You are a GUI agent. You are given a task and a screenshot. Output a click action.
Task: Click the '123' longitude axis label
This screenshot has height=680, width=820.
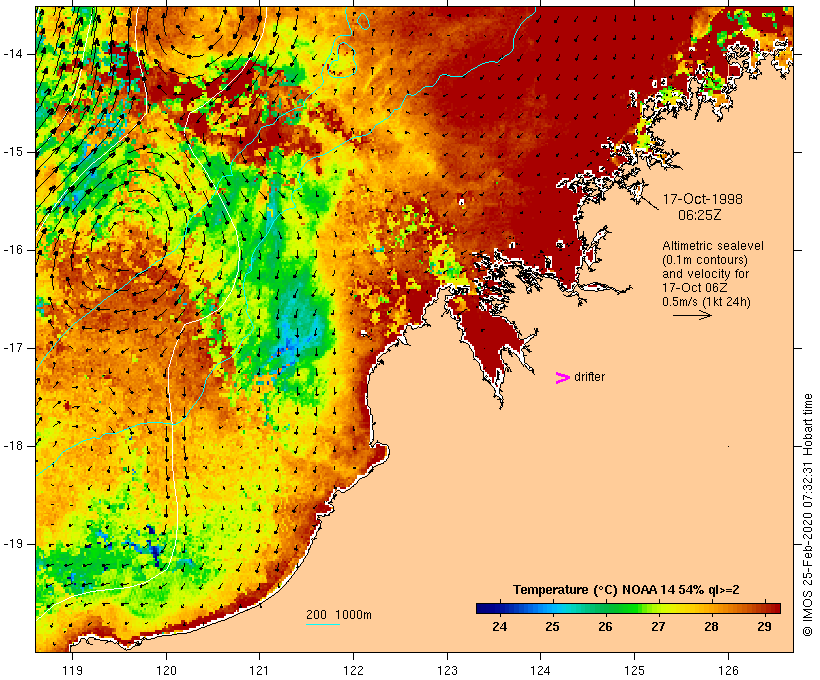pos(447,670)
